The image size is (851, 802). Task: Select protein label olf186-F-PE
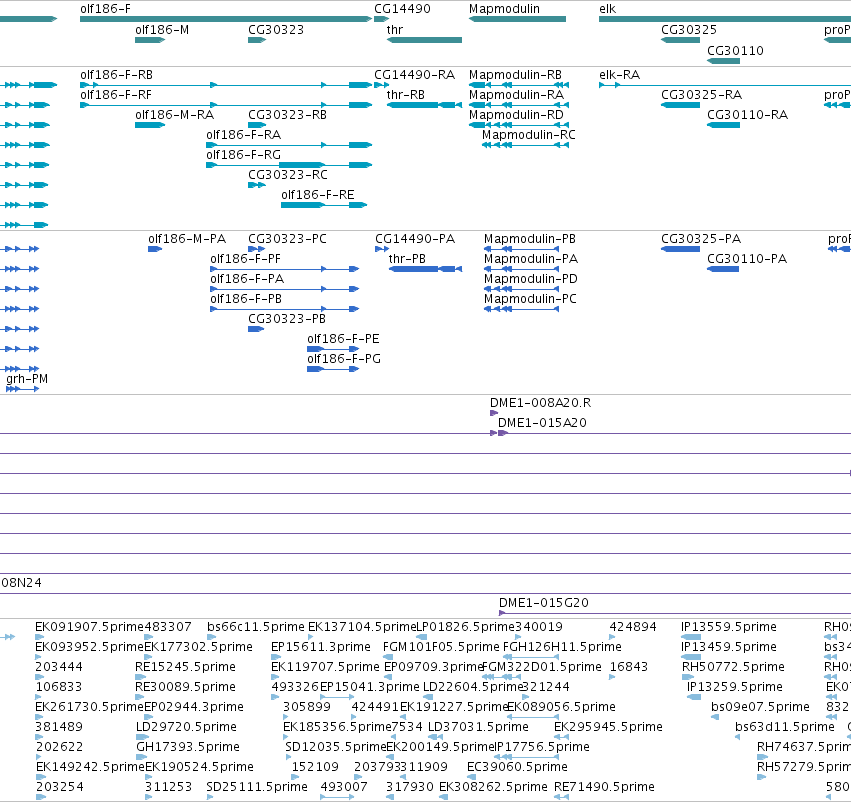point(343,340)
